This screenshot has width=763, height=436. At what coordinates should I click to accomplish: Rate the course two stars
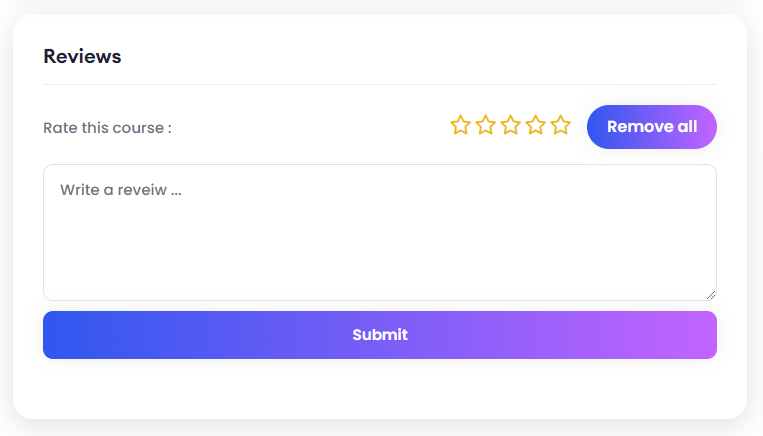click(485, 126)
